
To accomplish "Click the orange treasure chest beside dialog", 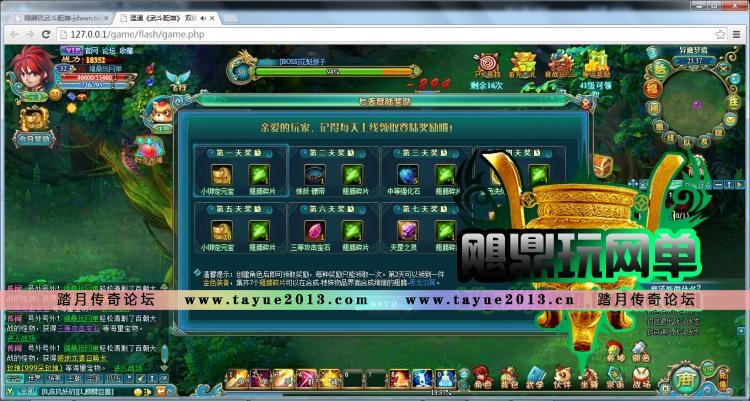I will pyautogui.click(x=603, y=167).
